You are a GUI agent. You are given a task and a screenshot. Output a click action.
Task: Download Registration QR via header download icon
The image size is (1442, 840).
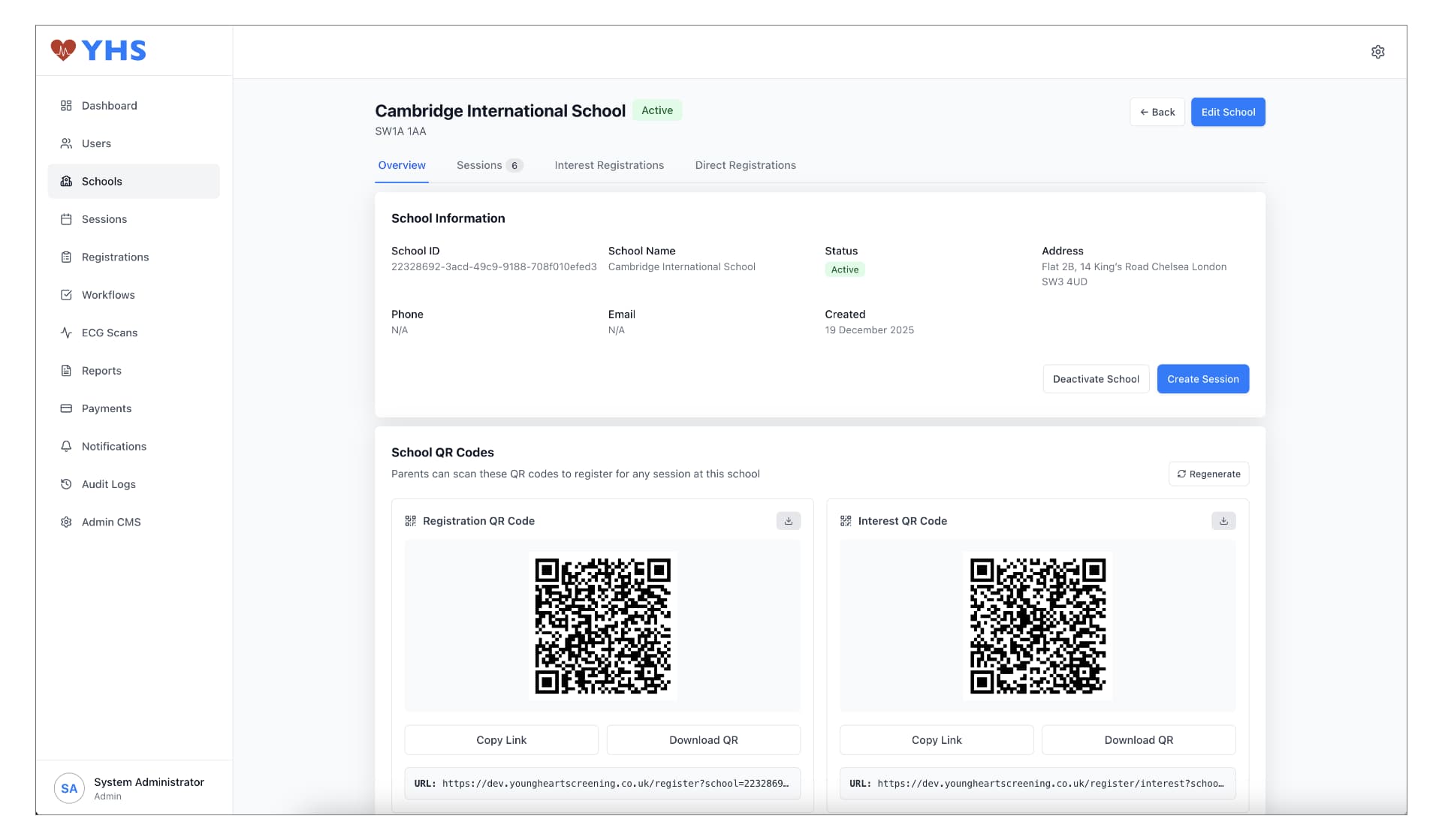(x=789, y=521)
